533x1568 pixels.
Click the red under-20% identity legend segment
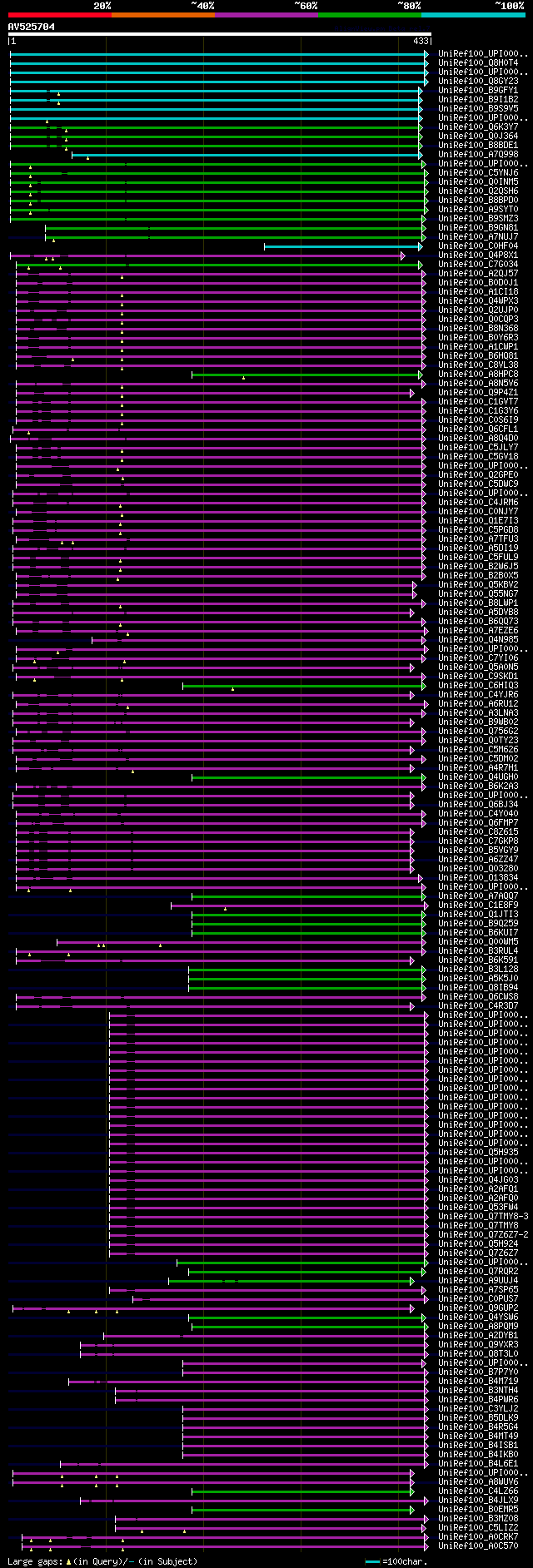coord(59,15)
